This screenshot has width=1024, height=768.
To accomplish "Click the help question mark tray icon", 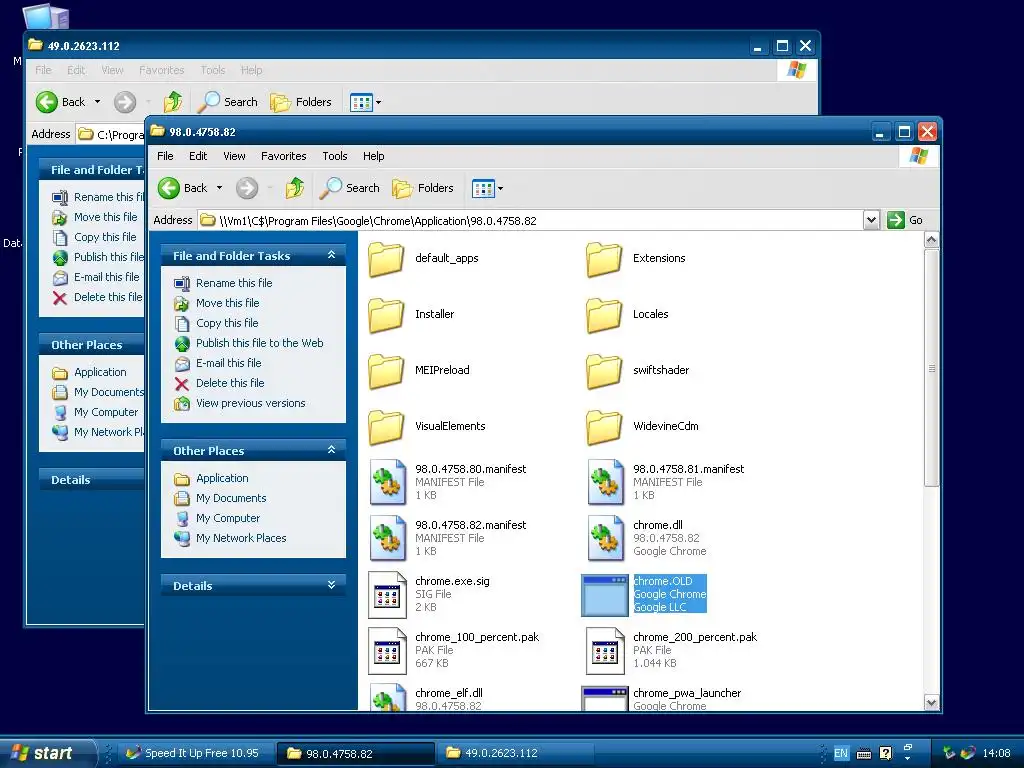I will pos(886,754).
